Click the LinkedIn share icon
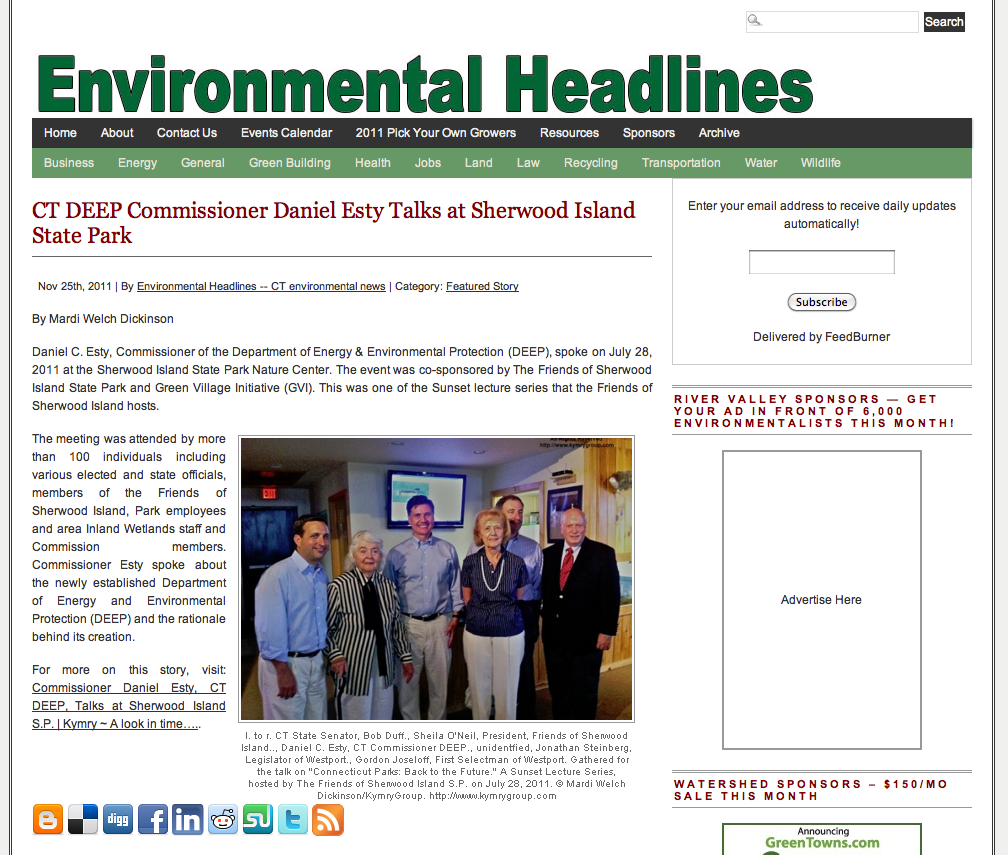 (188, 820)
